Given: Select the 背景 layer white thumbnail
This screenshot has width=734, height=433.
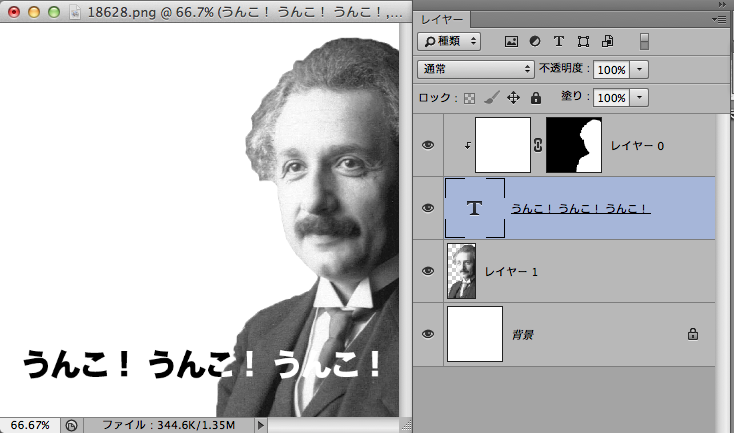Looking at the screenshot, I should (x=475, y=334).
